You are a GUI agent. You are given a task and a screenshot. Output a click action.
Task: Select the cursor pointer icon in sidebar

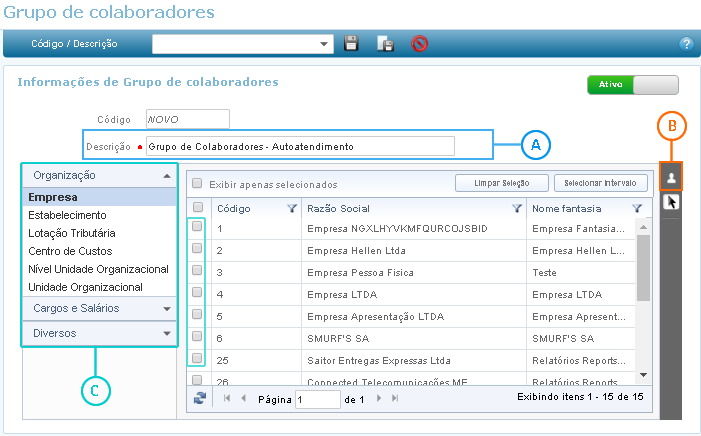(x=672, y=202)
